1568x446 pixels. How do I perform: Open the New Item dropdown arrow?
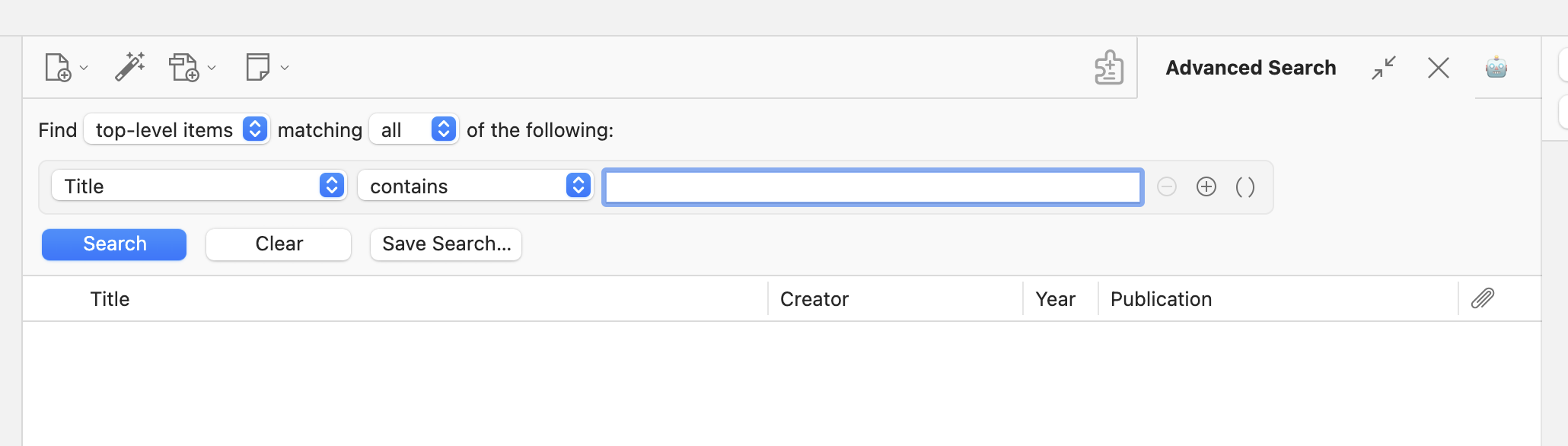coord(84,68)
